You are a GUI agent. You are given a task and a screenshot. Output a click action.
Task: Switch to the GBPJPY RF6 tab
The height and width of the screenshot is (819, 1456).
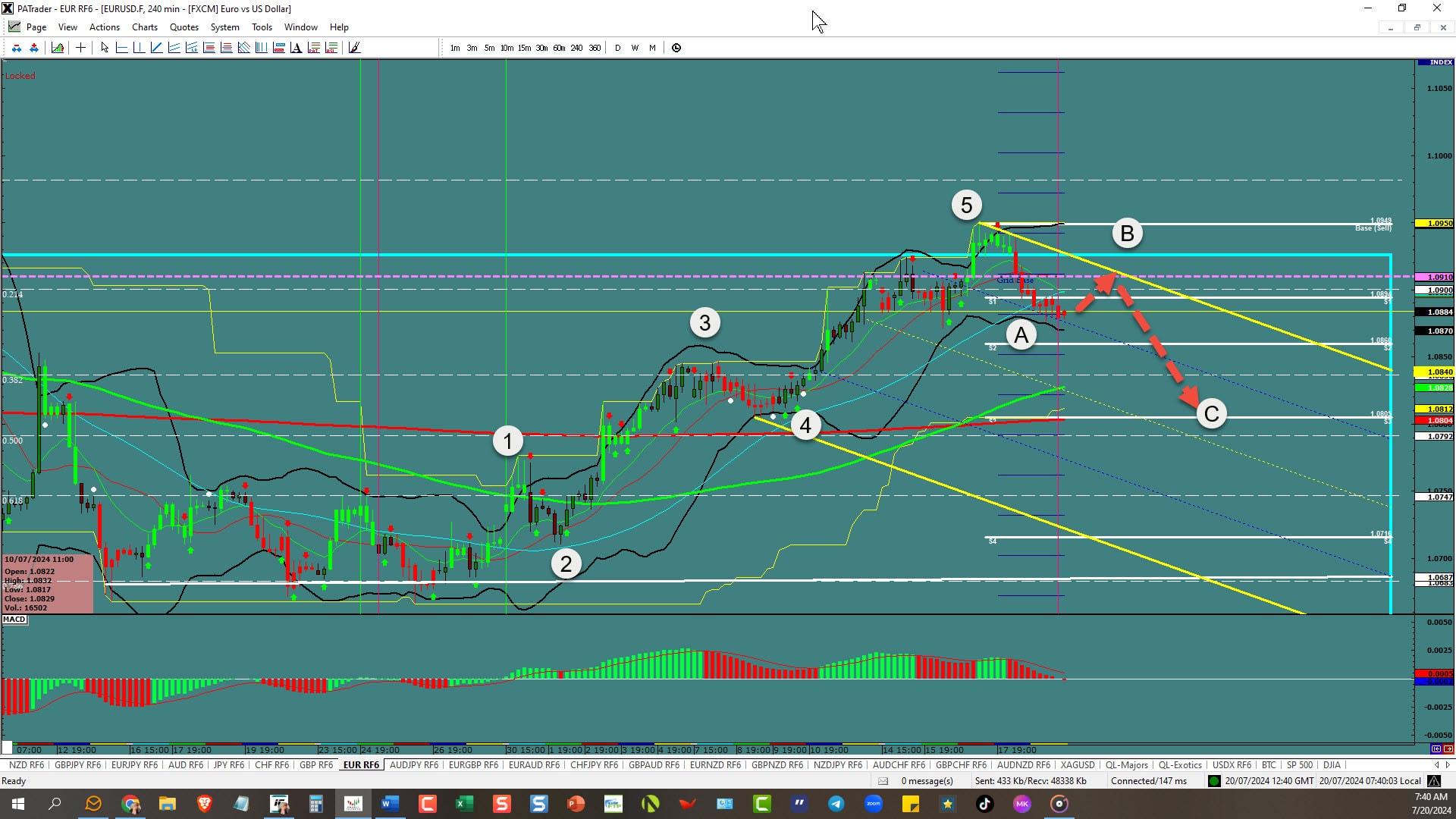77,765
